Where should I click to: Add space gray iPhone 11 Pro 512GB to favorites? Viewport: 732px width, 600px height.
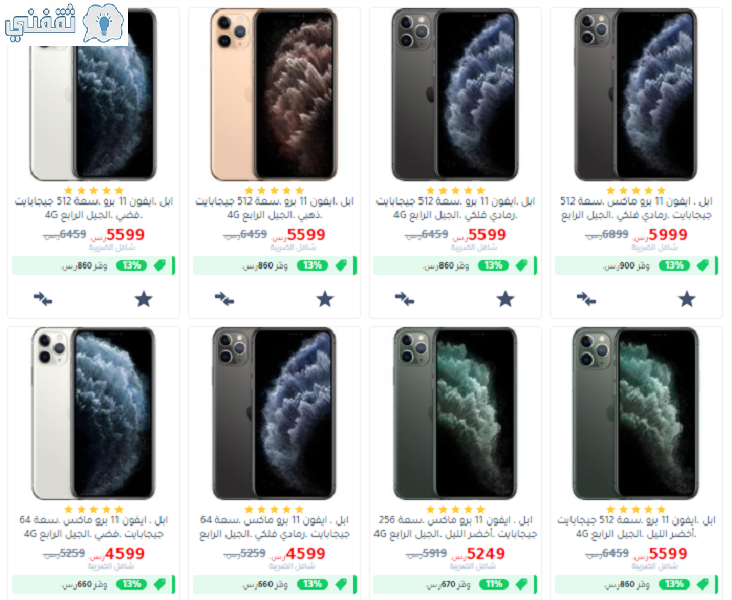[505, 299]
